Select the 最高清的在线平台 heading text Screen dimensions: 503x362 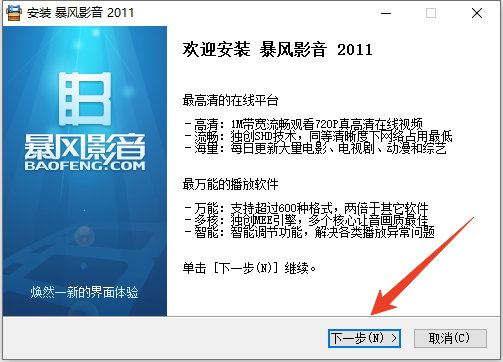[x=230, y=100]
